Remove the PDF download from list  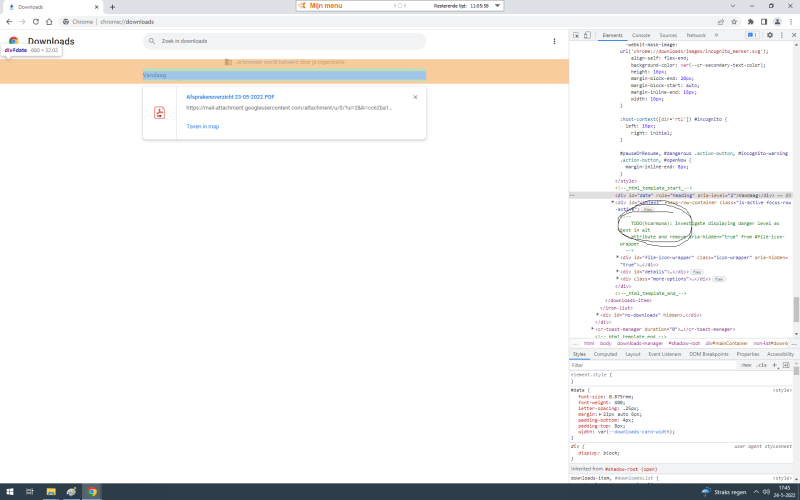(x=415, y=97)
